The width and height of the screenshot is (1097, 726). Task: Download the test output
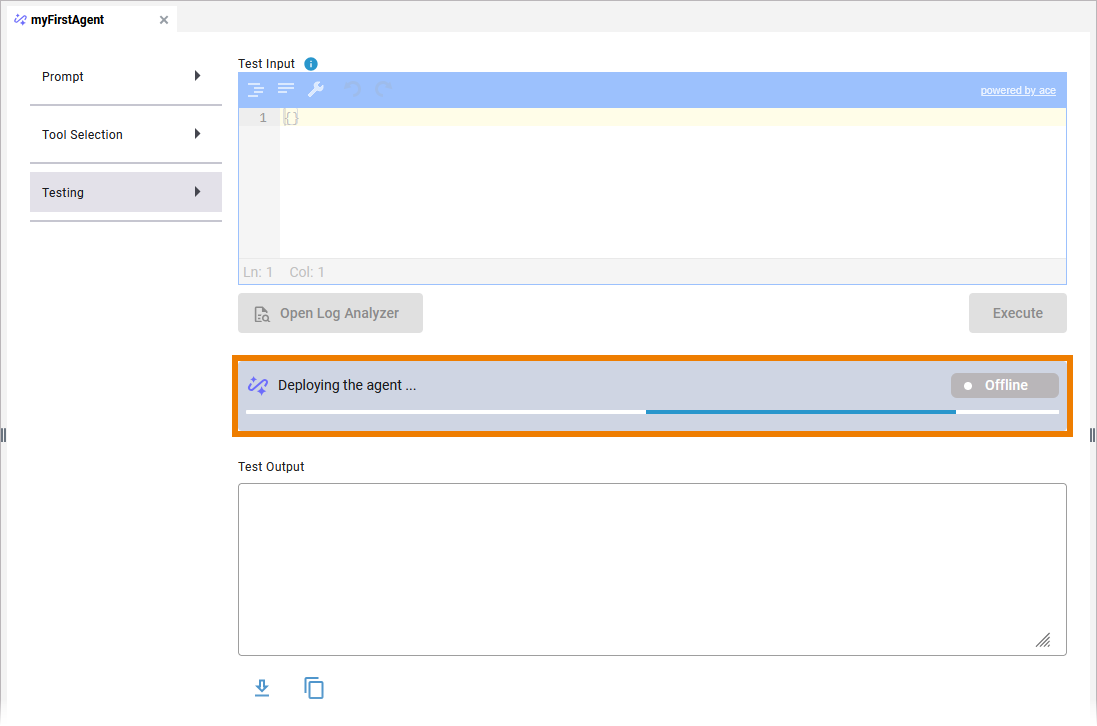[x=262, y=688]
